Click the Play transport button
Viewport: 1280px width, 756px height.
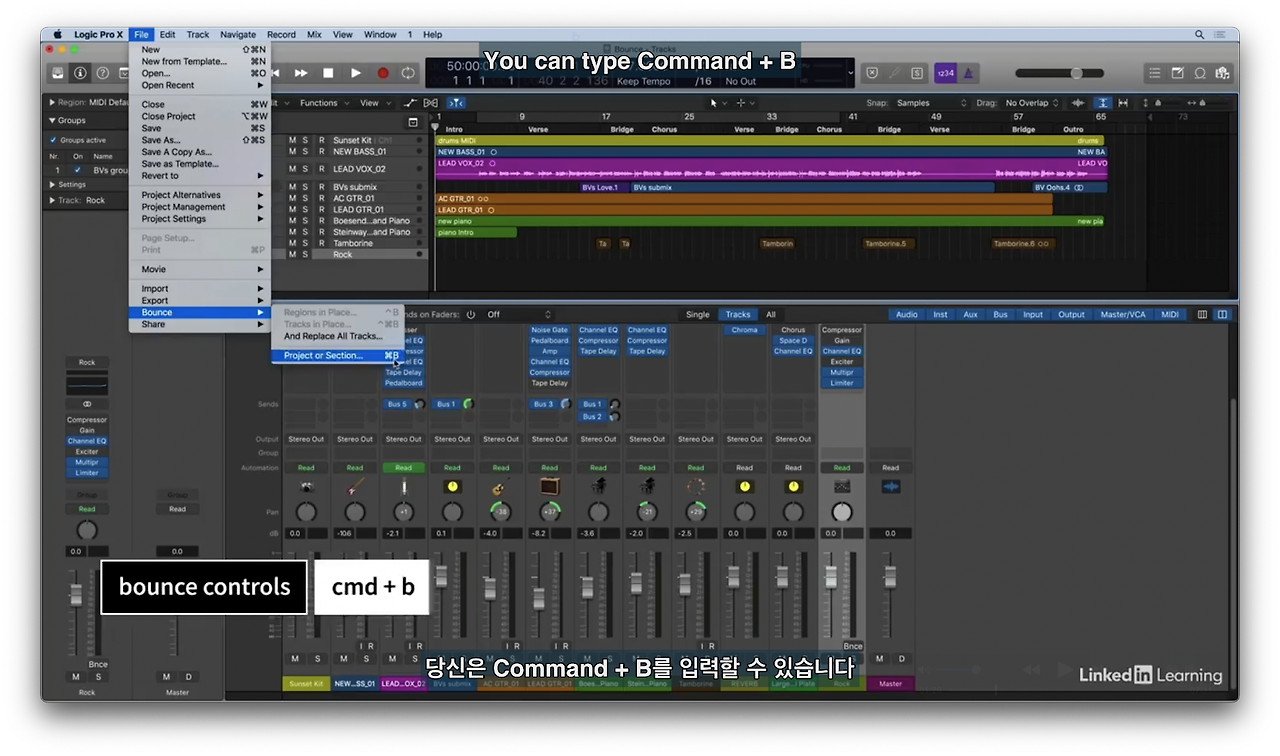point(355,73)
